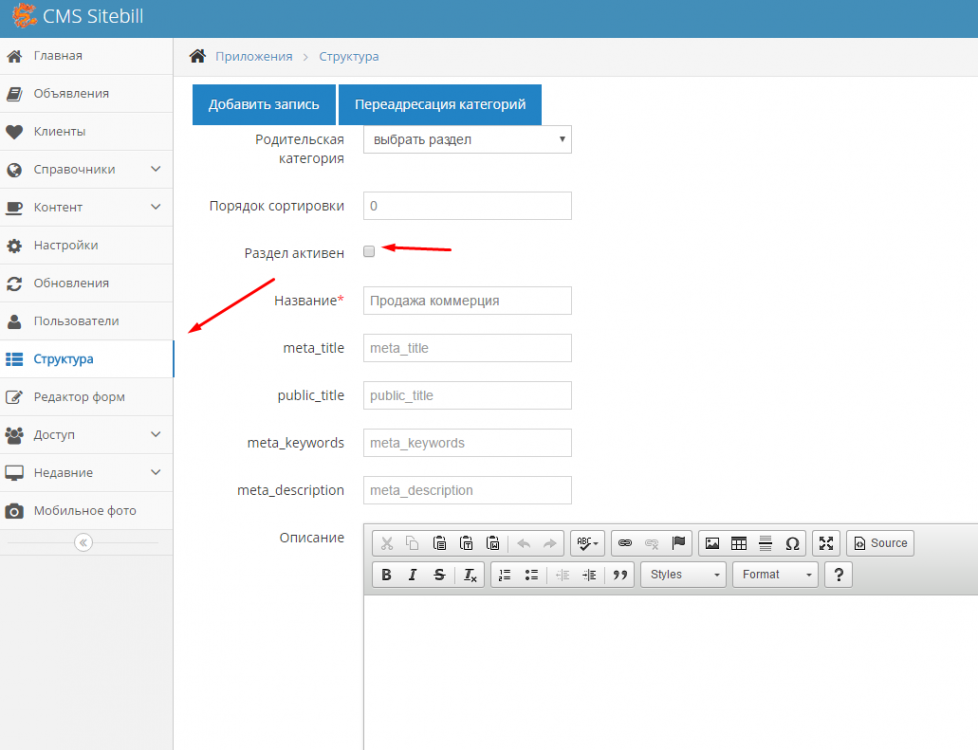Insert a numbered list

505,575
